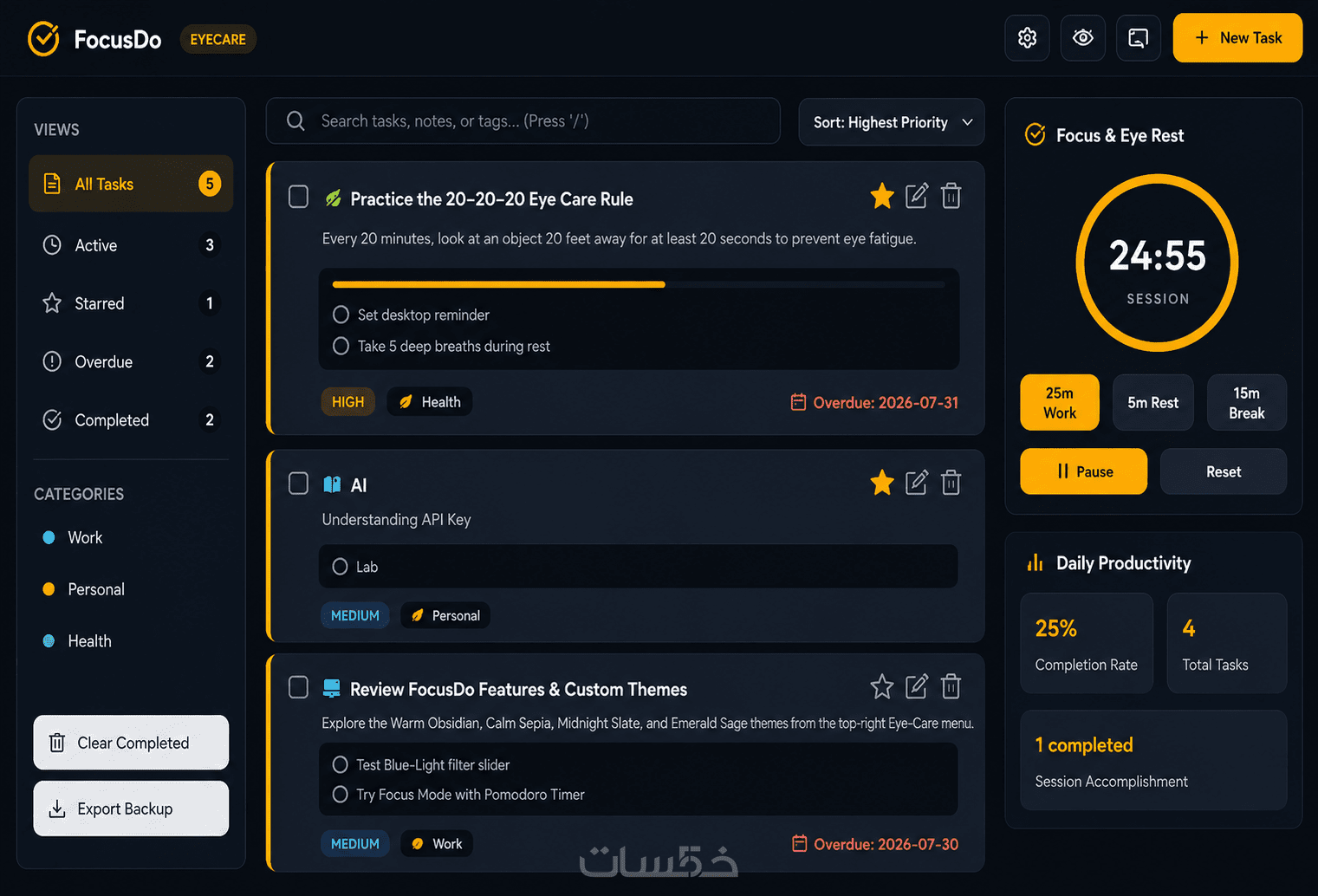1318x896 pixels.
Task: Click the Focus & Eye Rest check icon
Action: (1036, 135)
